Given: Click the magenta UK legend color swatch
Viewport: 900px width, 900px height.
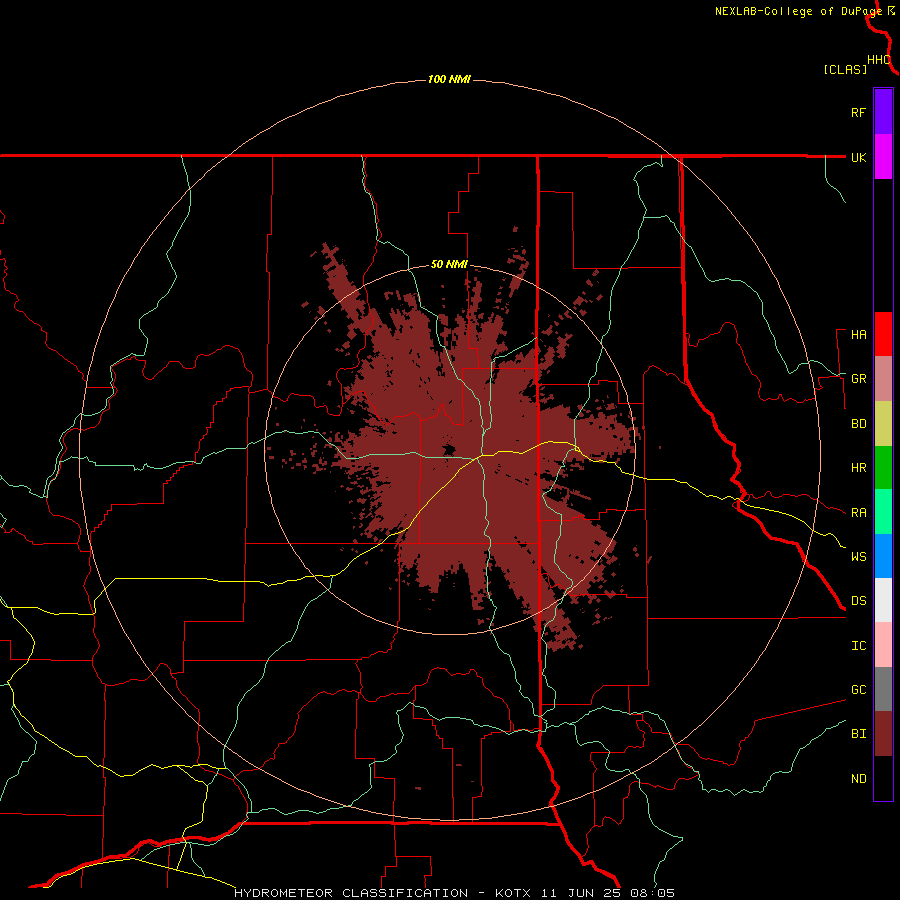Looking at the screenshot, I should point(883,157).
